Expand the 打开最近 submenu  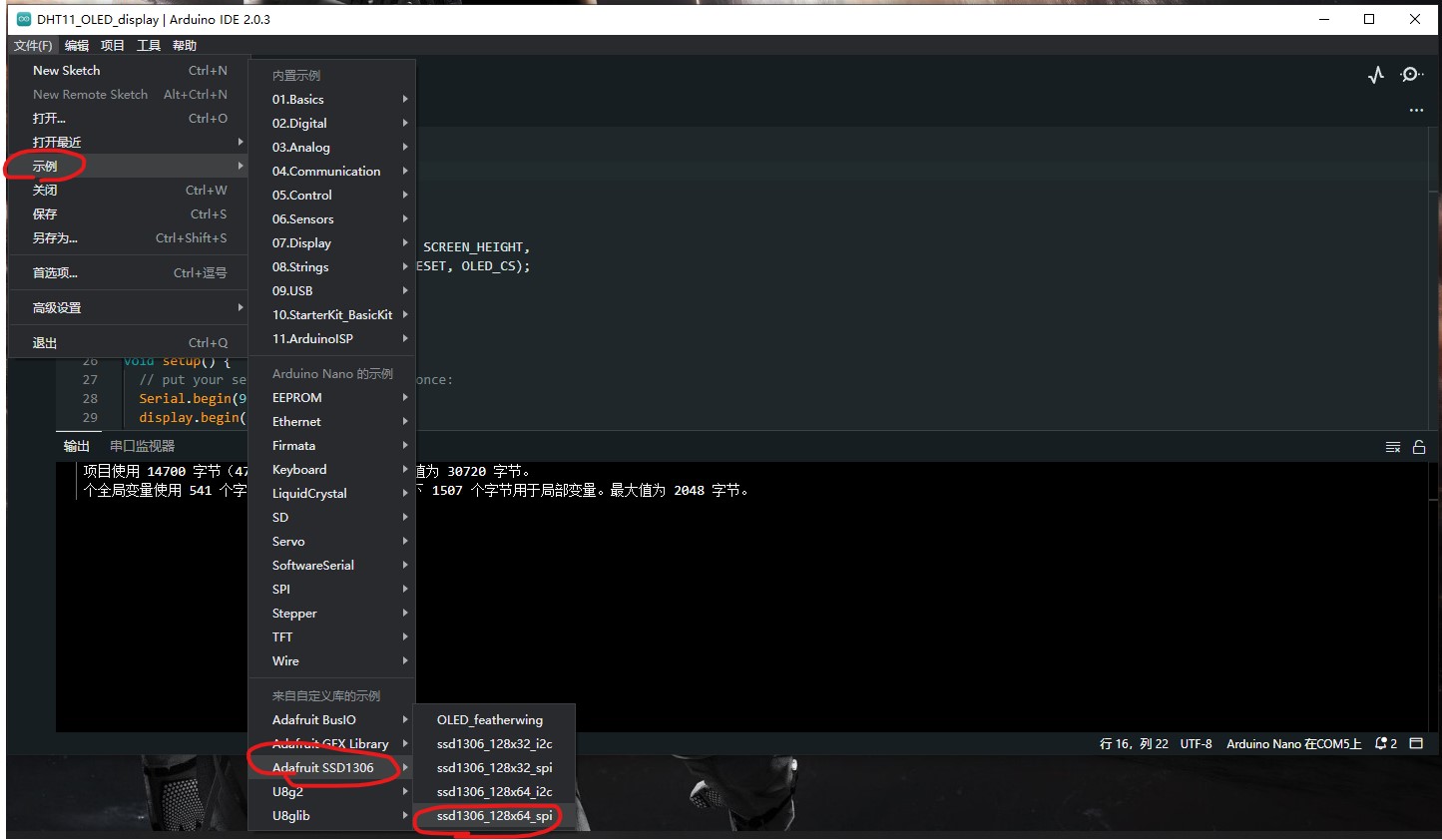coord(128,143)
